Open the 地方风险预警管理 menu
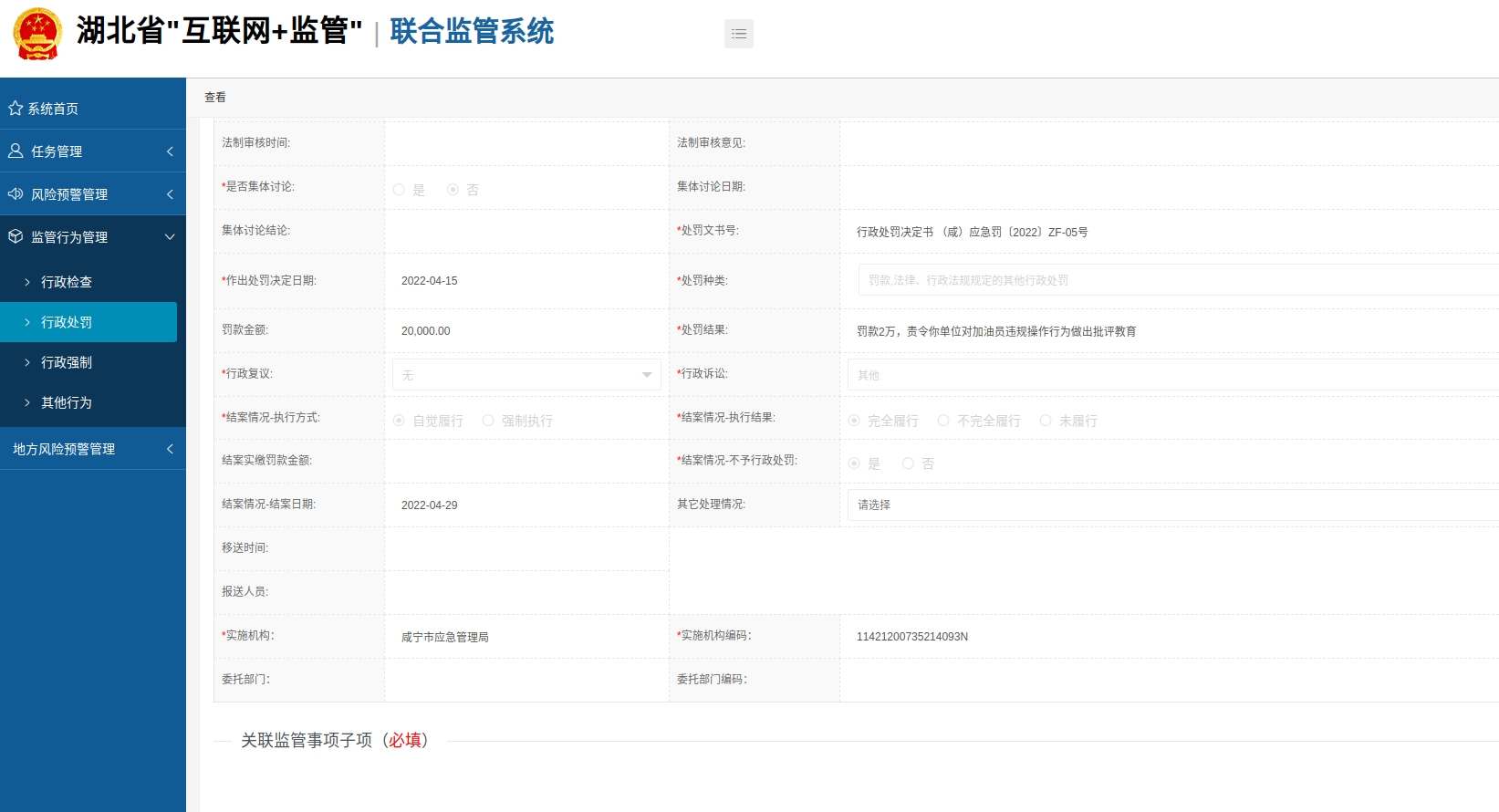This screenshot has height=812, width=1499. click(93, 449)
